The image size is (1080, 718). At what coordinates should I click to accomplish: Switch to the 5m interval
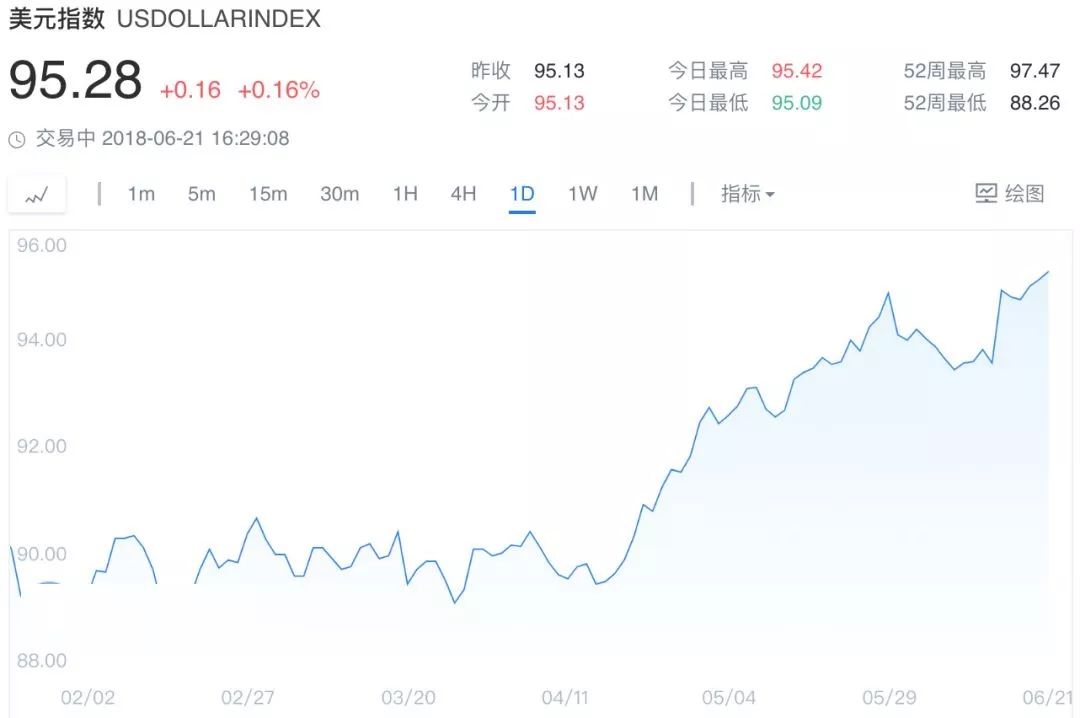tap(201, 194)
